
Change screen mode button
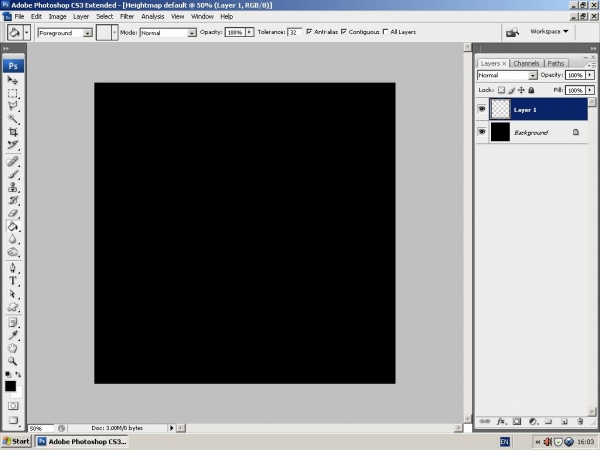click(x=13, y=420)
